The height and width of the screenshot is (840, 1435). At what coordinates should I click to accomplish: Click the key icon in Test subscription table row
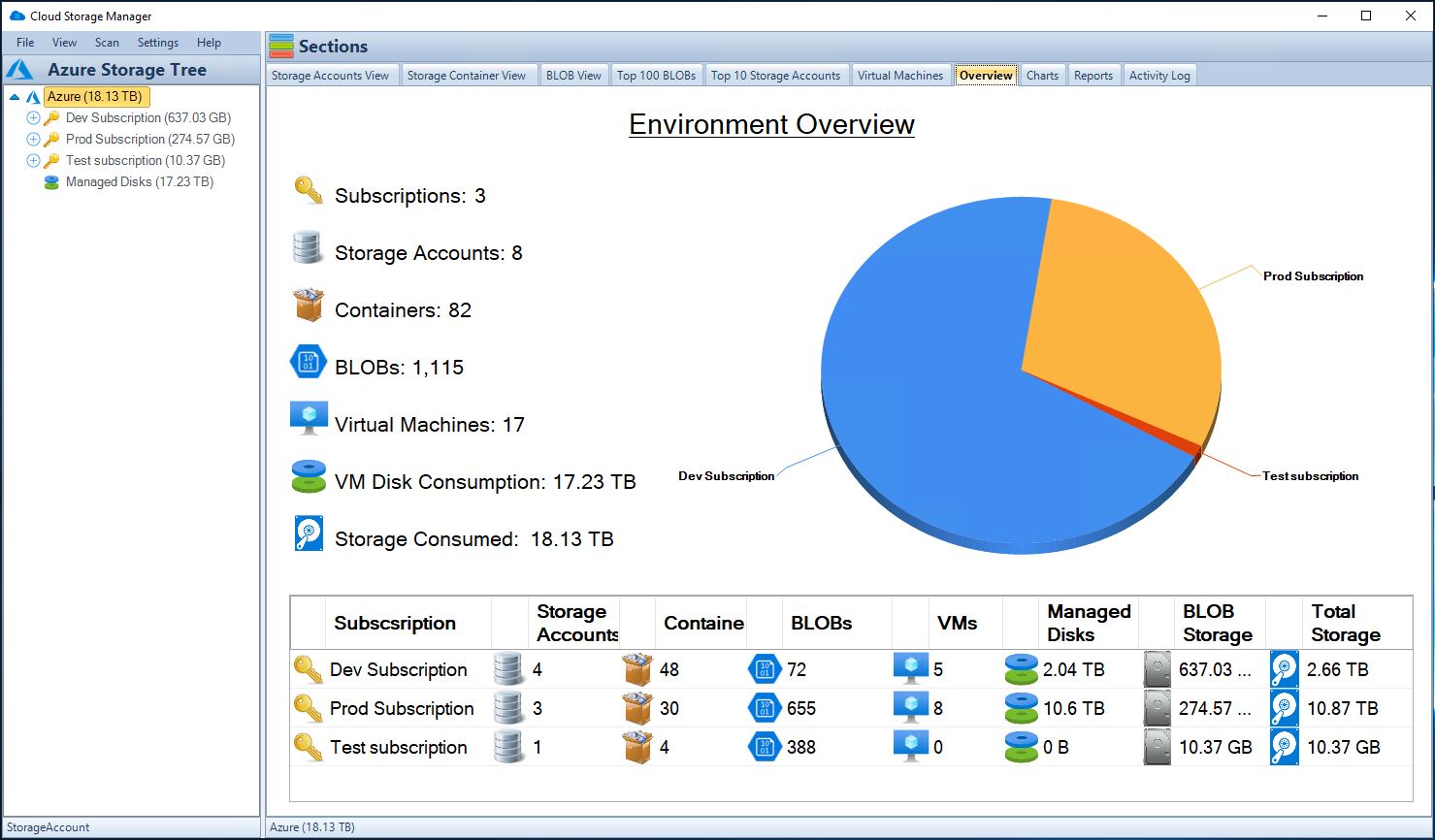pos(308,747)
